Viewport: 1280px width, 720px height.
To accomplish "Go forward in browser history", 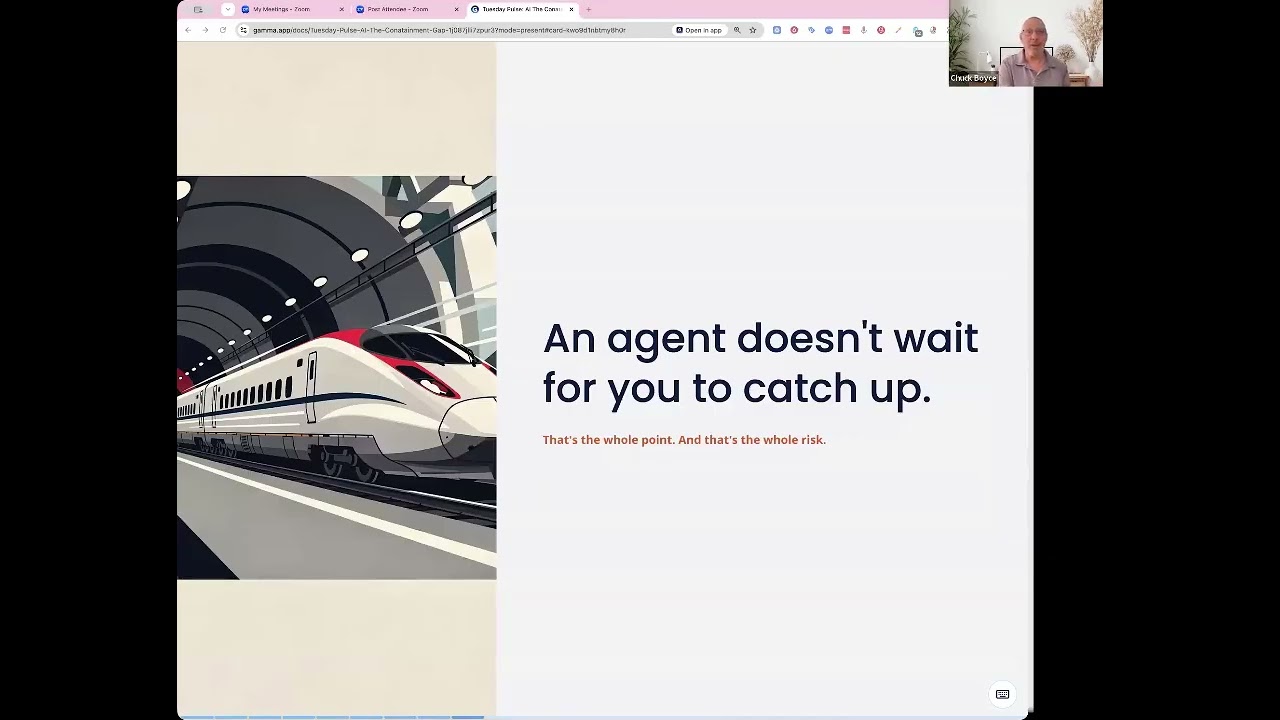I will [x=205, y=30].
